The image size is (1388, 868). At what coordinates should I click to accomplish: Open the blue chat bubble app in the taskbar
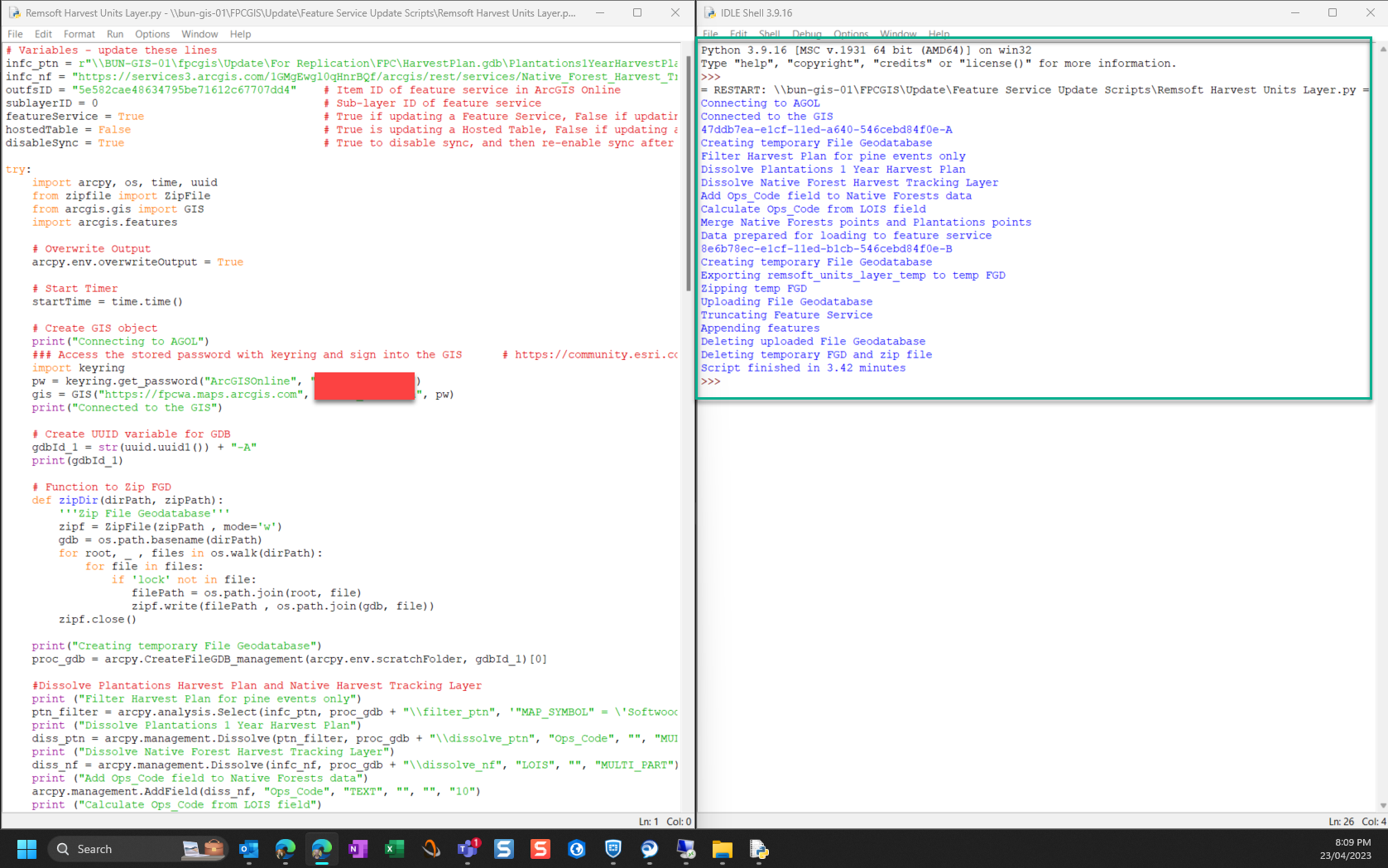pos(650,849)
